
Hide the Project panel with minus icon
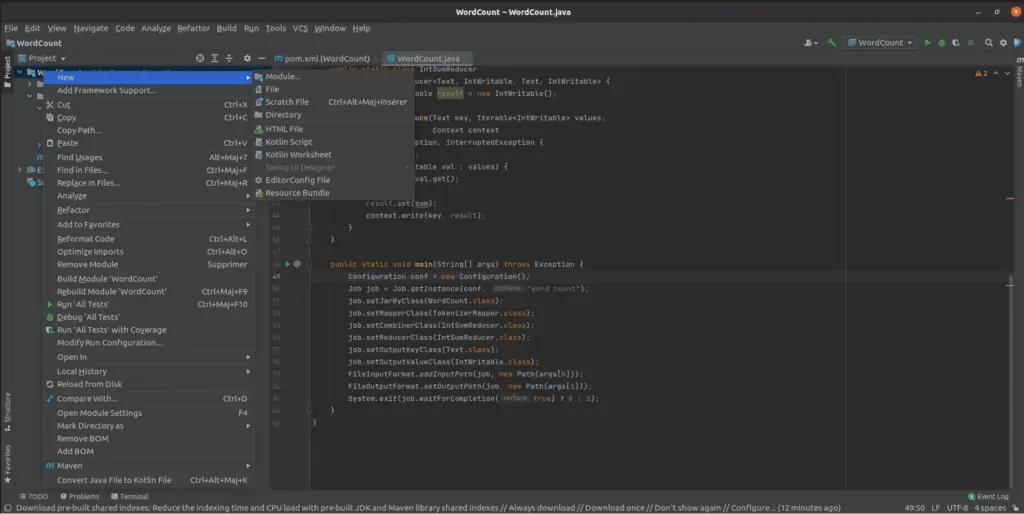point(261,58)
